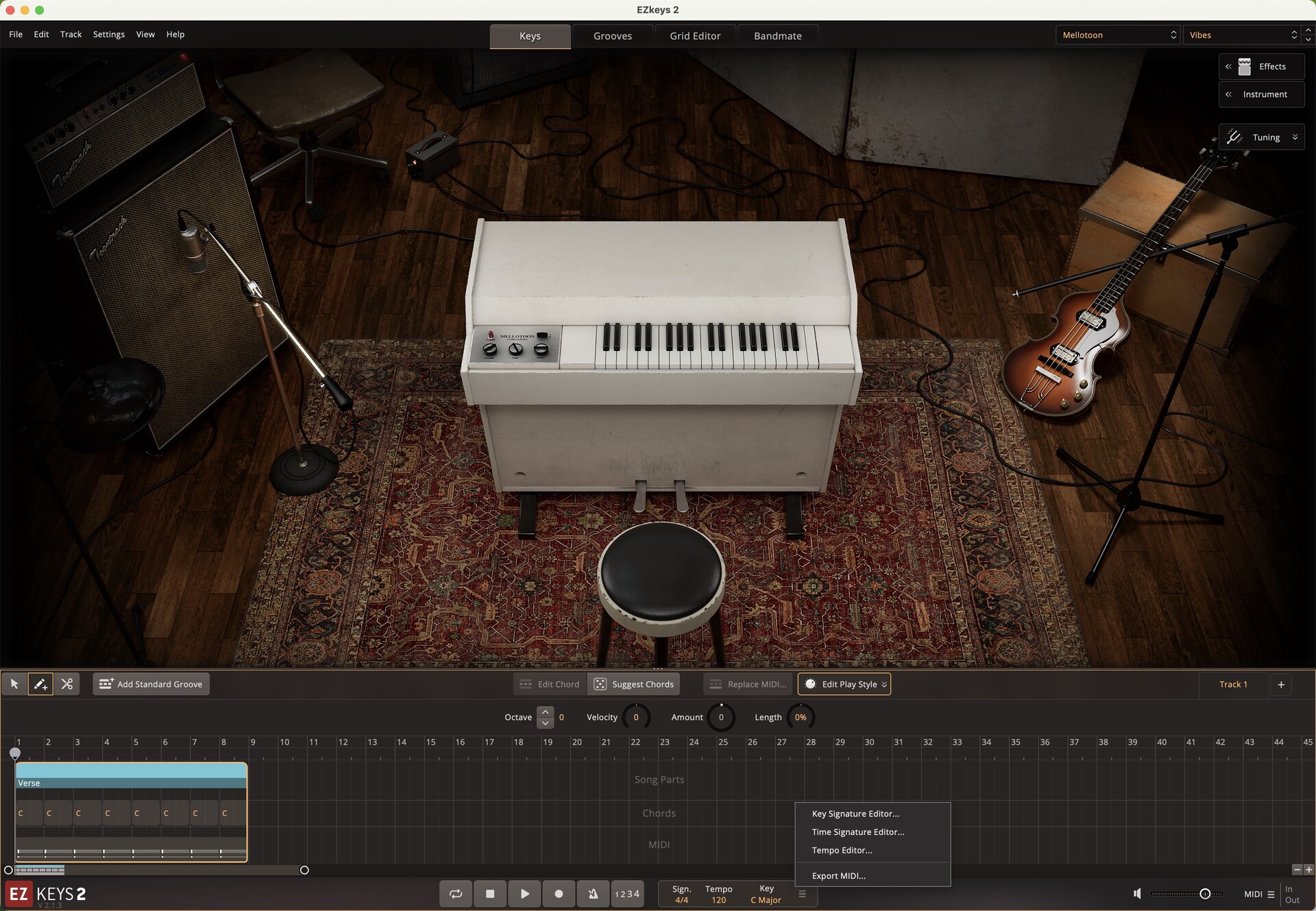Viewport: 1316px width, 911px height.
Task: Open the Mellotoon preset dropdown
Action: (1118, 35)
